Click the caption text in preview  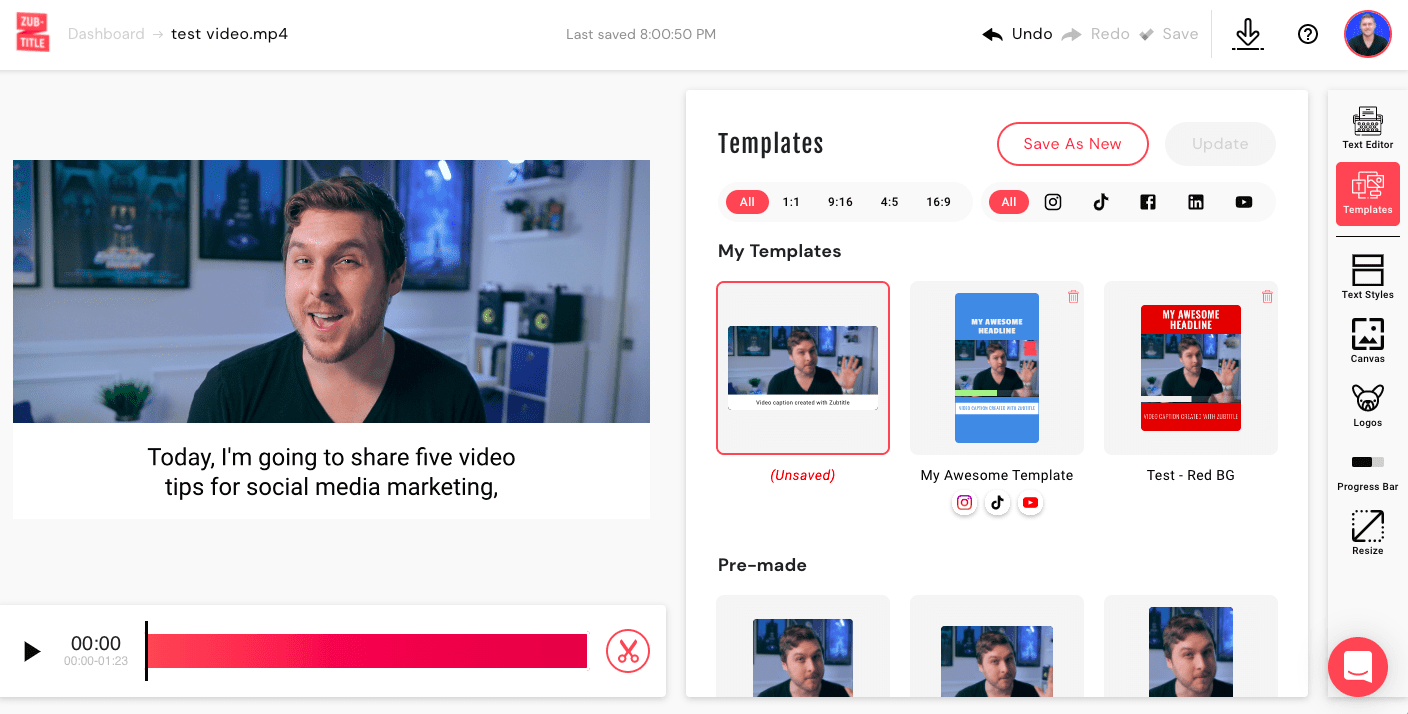pos(331,472)
